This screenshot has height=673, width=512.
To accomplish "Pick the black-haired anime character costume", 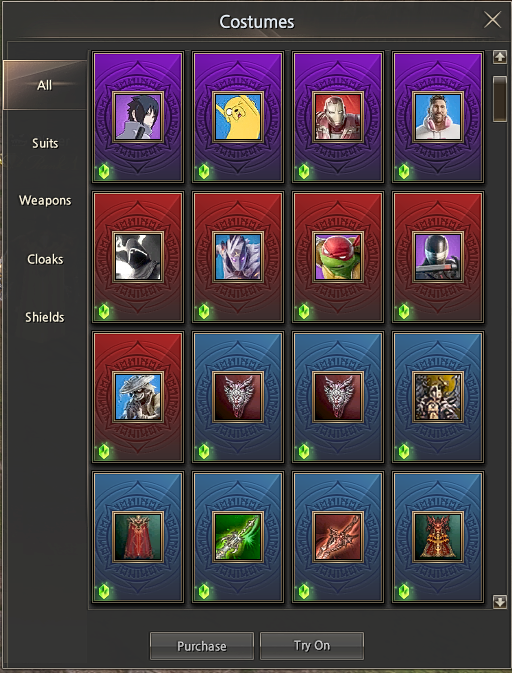I will coord(138,117).
